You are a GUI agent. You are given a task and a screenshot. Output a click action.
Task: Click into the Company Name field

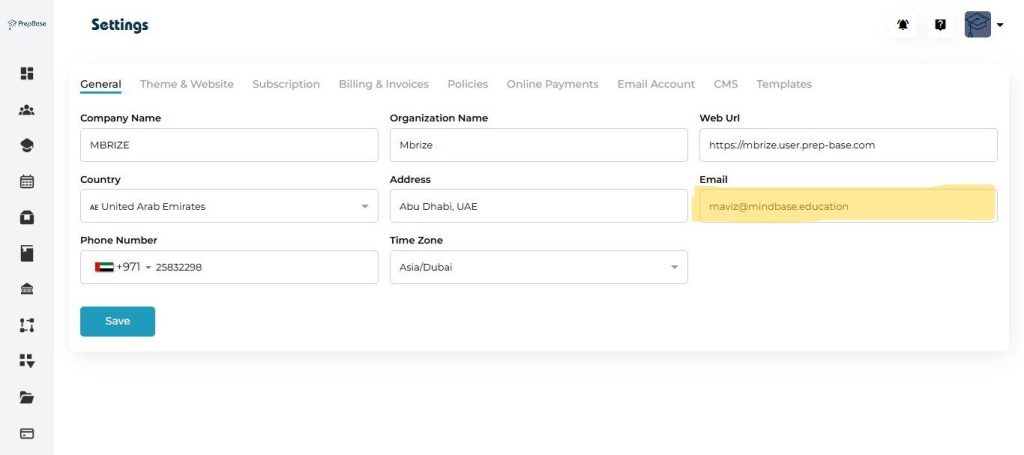coord(229,145)
